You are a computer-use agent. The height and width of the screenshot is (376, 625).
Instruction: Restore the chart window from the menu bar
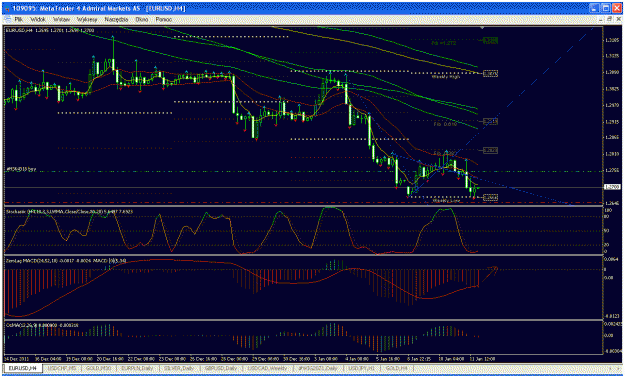[x=610, y=19]
